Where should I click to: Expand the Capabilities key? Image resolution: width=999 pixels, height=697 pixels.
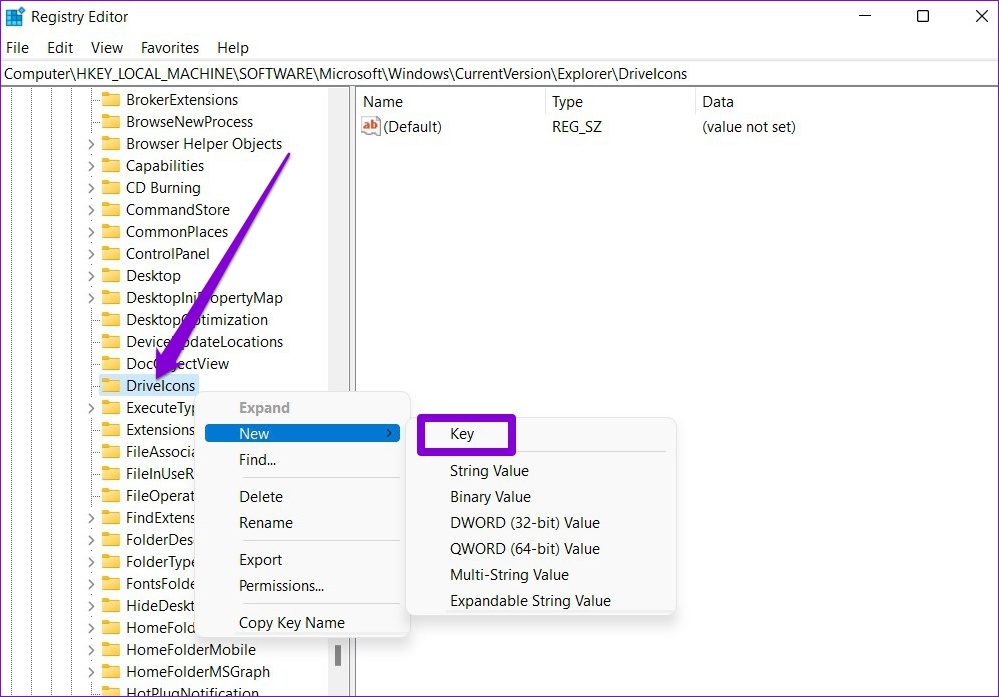point(90,166)
